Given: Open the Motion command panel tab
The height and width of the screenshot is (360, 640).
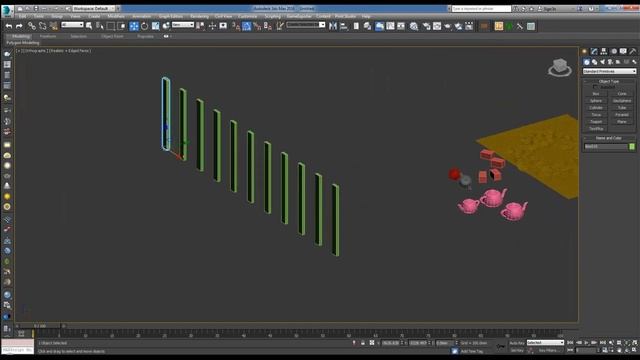Looking at the screenshot, I should tap(613, 51).
